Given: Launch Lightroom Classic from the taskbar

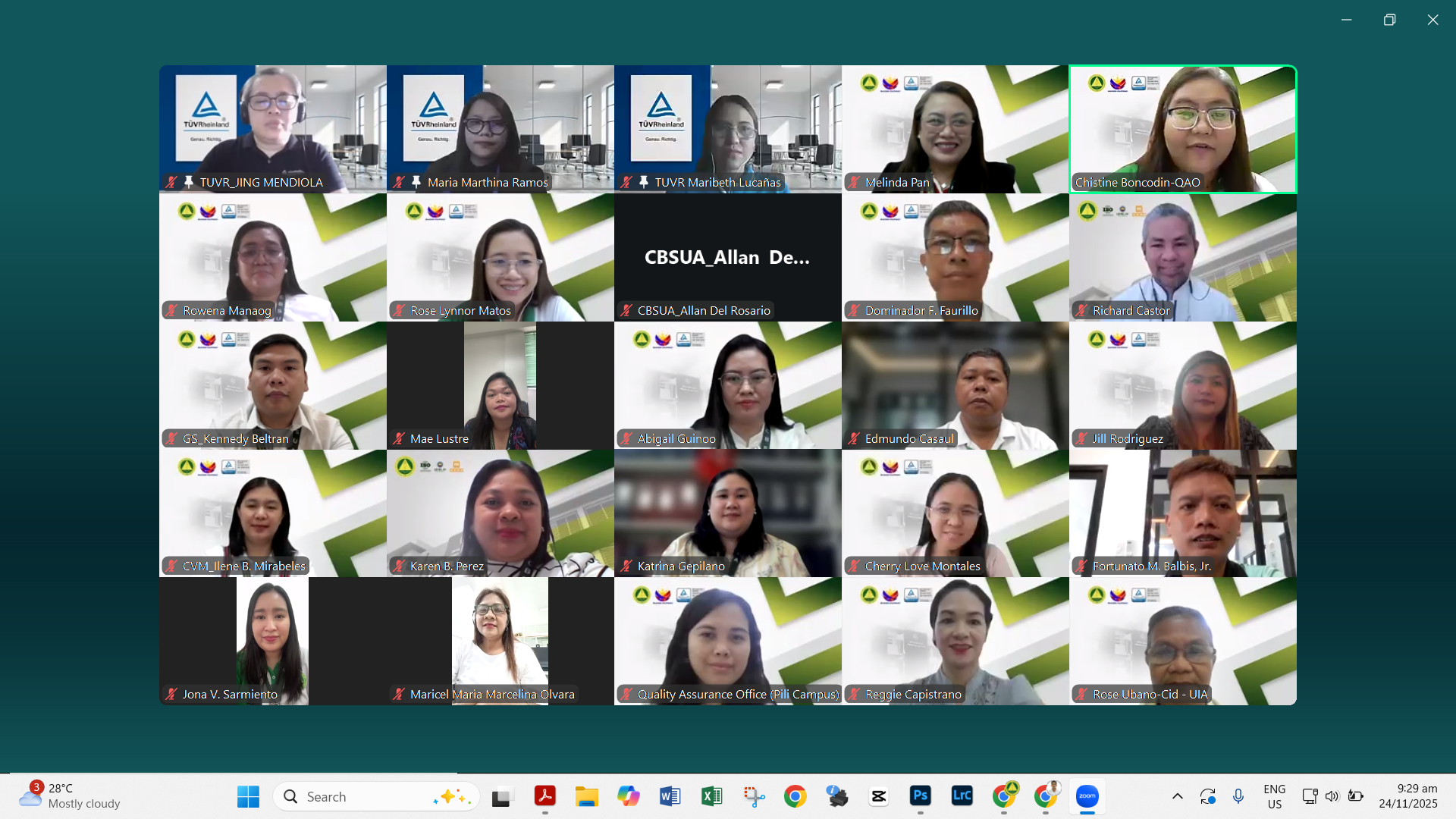Looking at the screenshot, I should [962, 796].
